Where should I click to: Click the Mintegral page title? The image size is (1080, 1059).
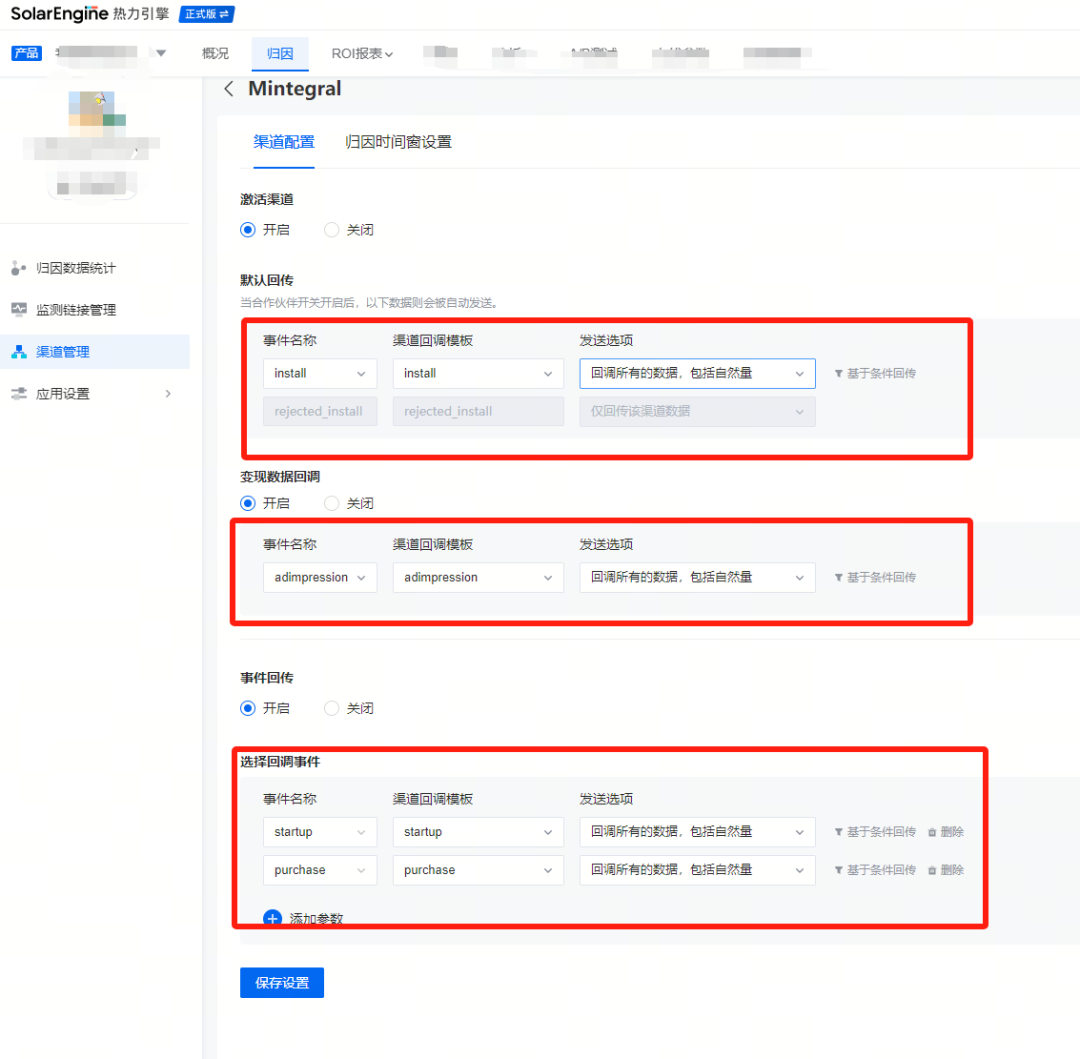295,89
